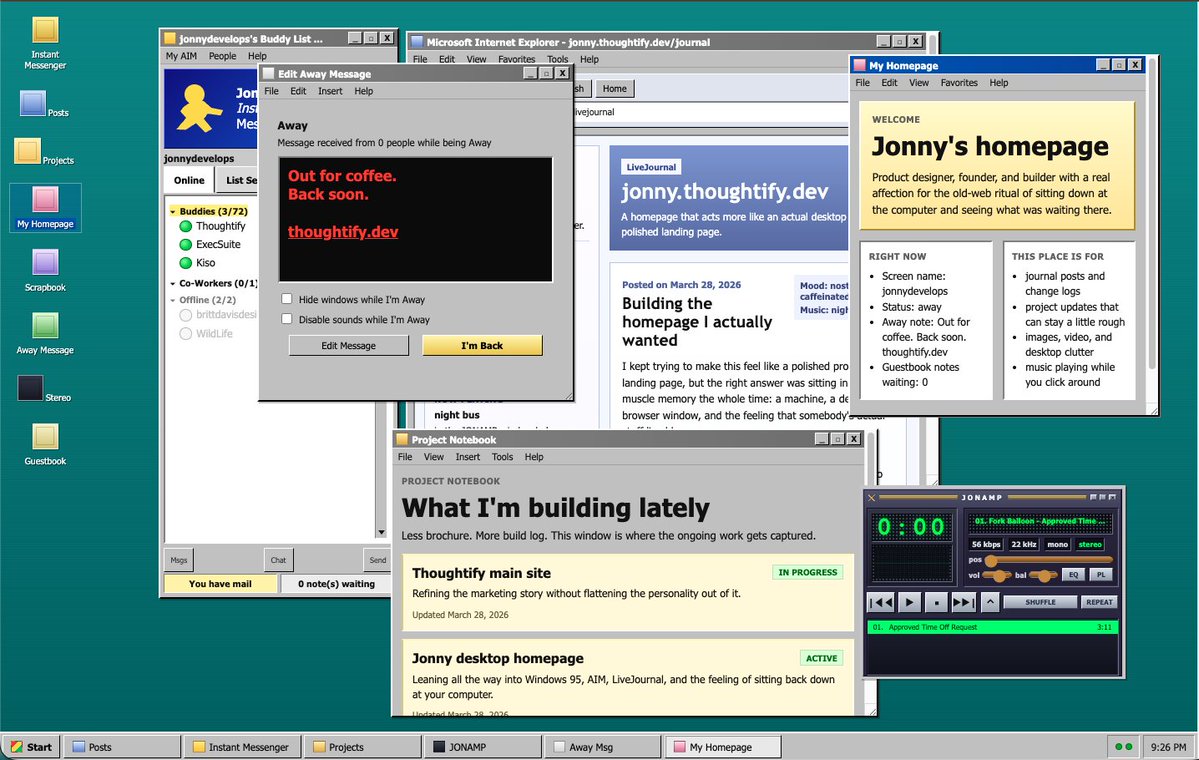Click ExecSuite's green online status icon
The image size is (1199, 760).
tap(185, 245)
